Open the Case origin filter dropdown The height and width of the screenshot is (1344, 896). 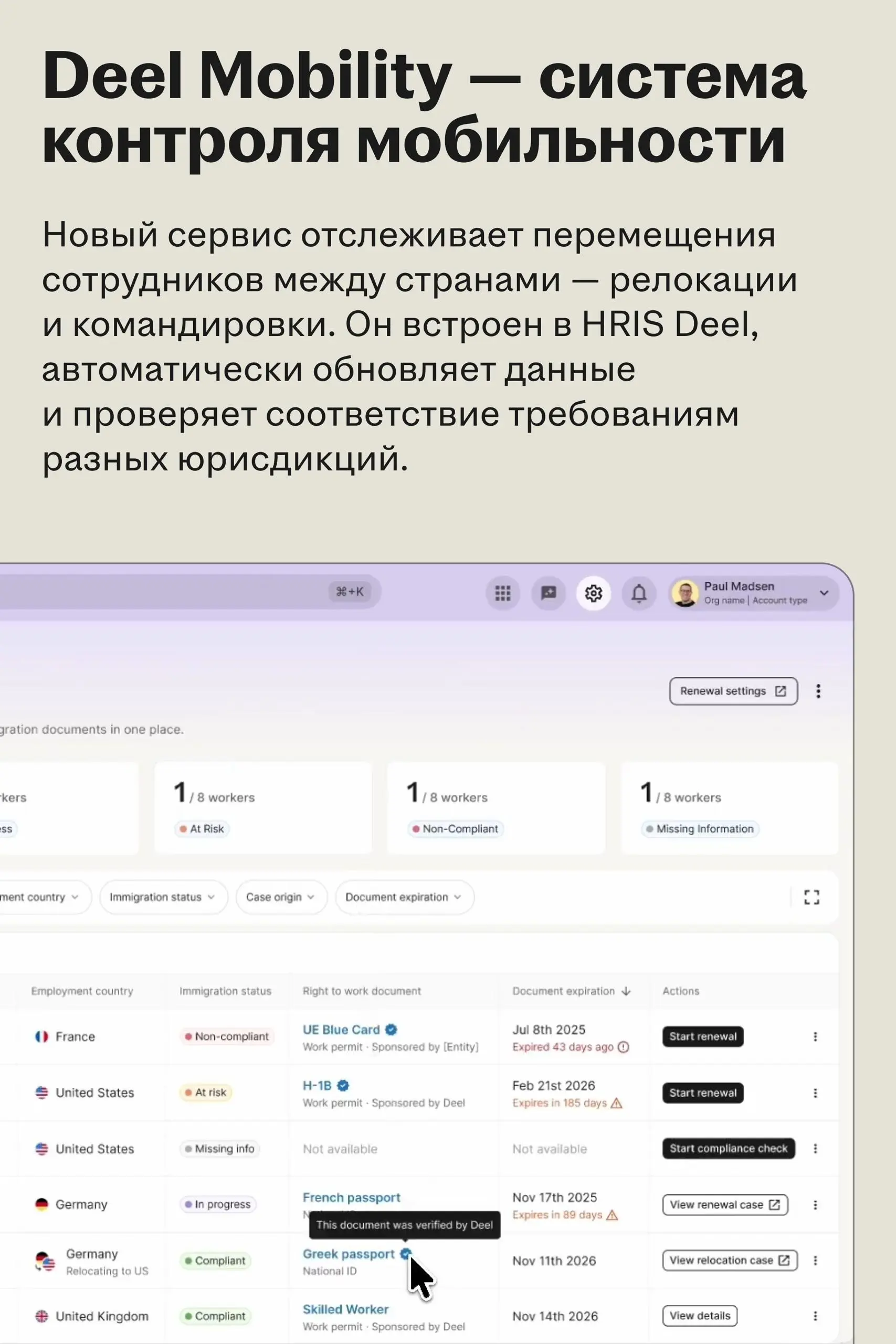pyautogui.click(x=281, y=897)
